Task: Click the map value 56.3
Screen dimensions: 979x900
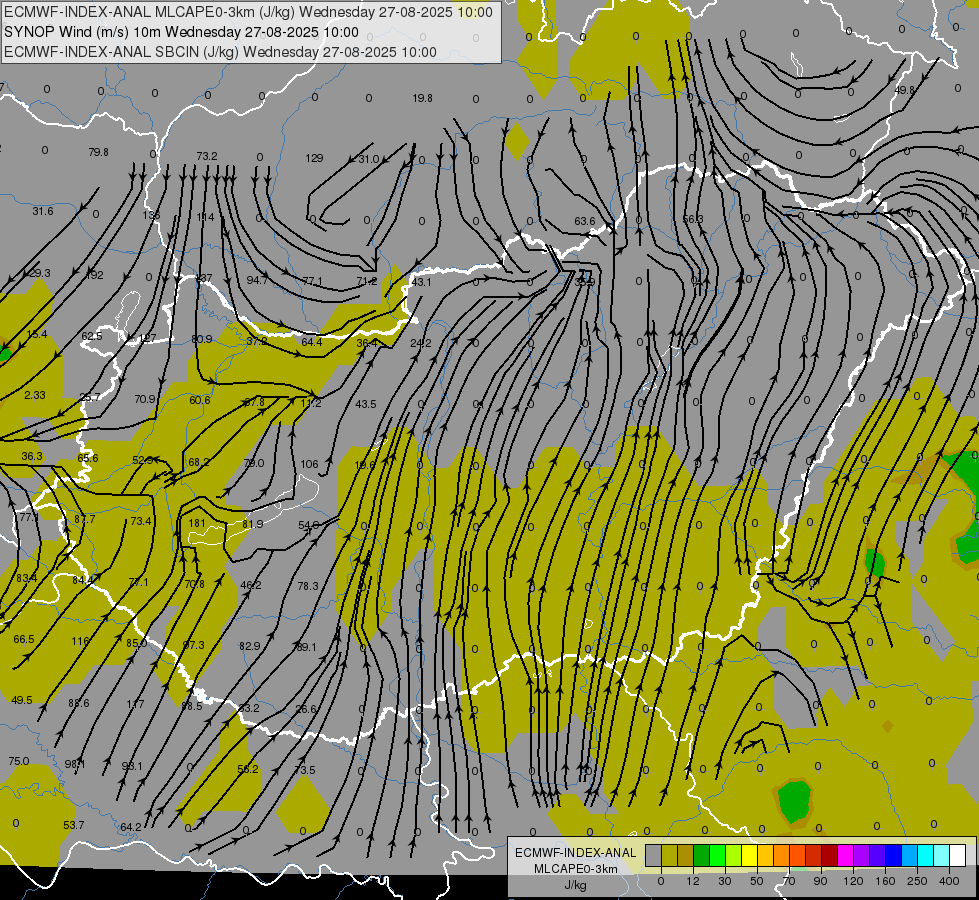Action: click(x=692, y=219)
